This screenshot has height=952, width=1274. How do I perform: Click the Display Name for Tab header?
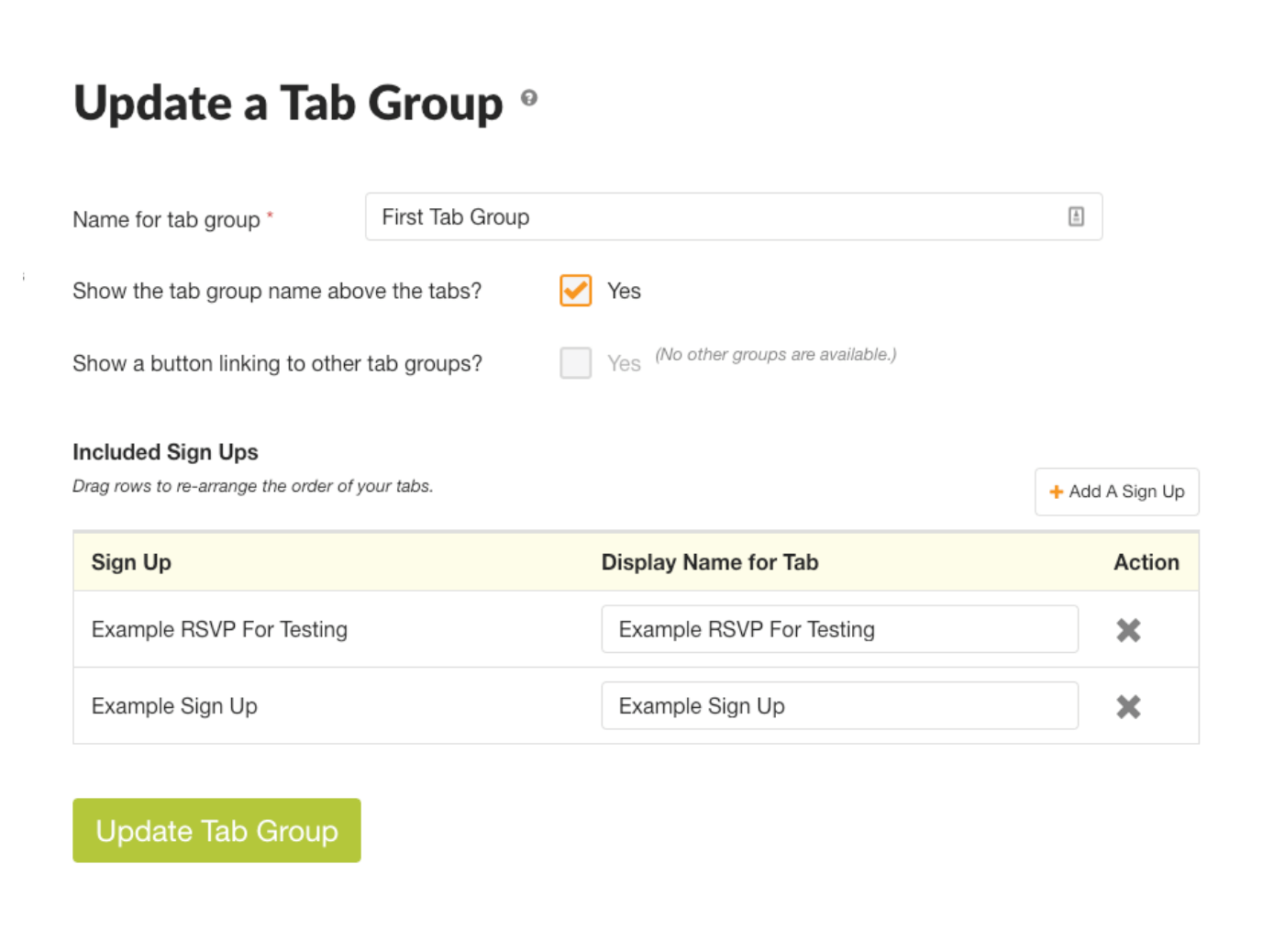pos(710,562)
